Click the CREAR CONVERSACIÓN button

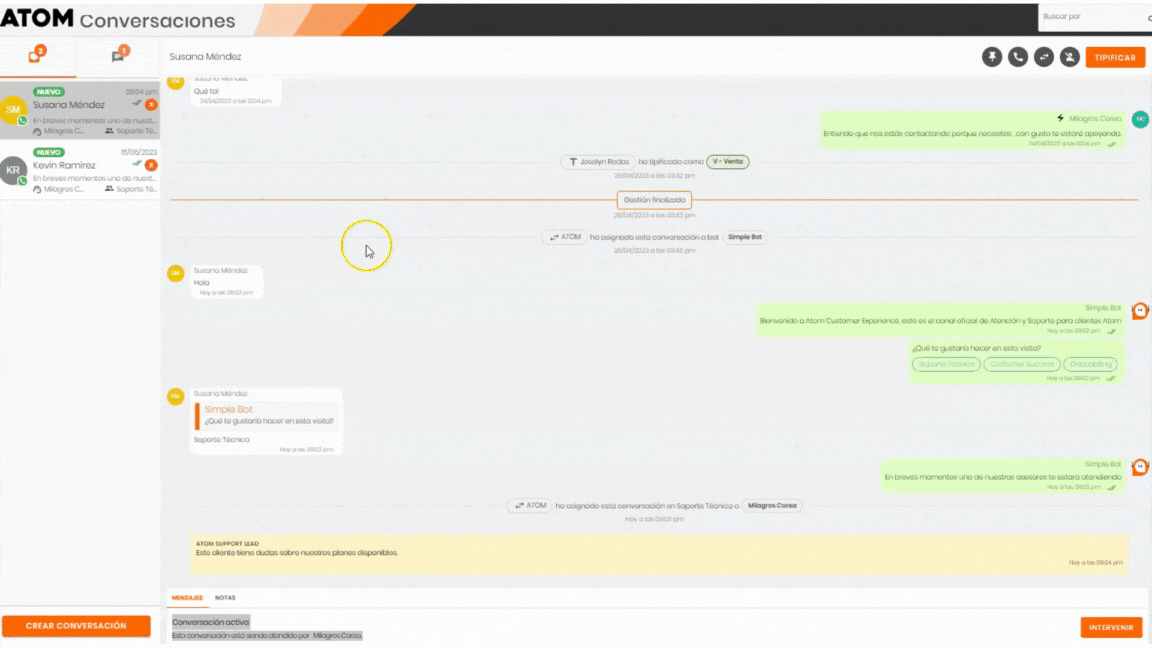click(x=76, y=626)
